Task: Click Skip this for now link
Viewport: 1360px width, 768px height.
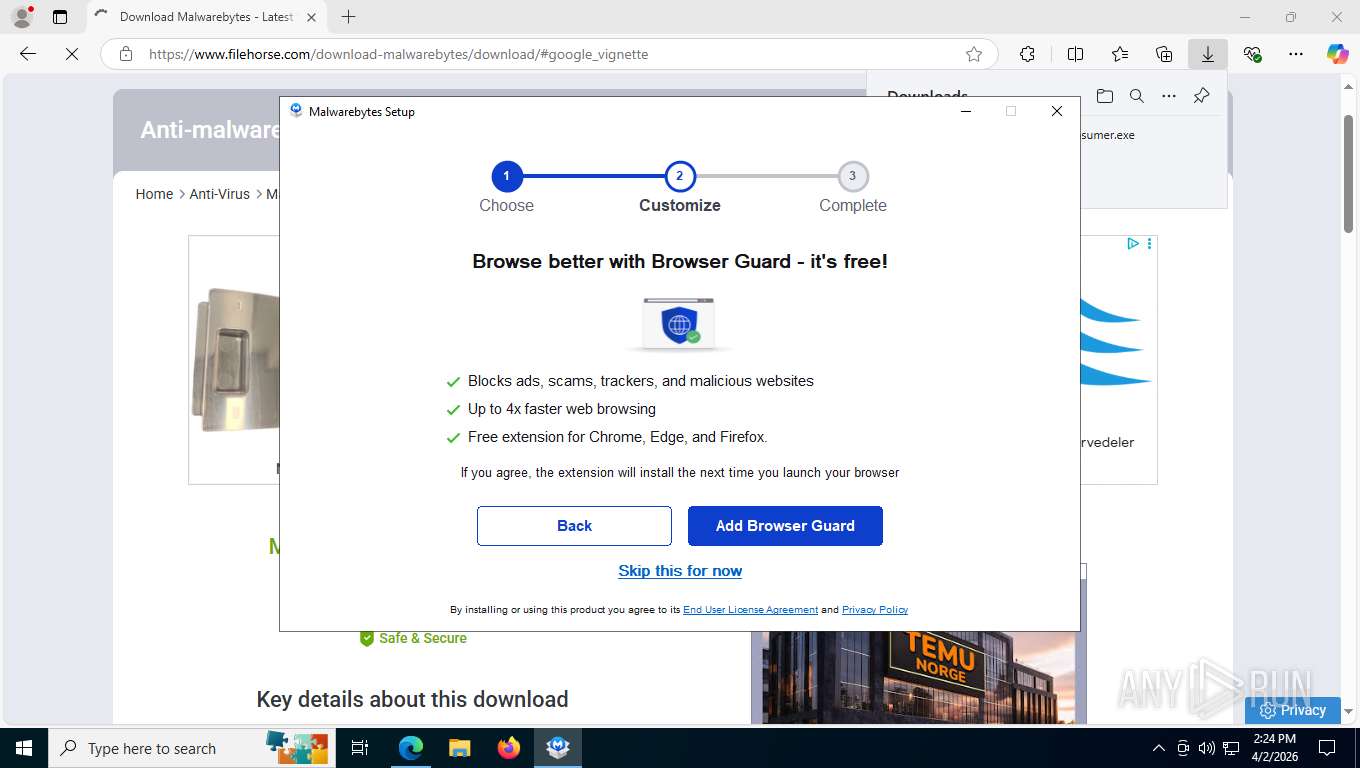Action: (x=680, y=571)
